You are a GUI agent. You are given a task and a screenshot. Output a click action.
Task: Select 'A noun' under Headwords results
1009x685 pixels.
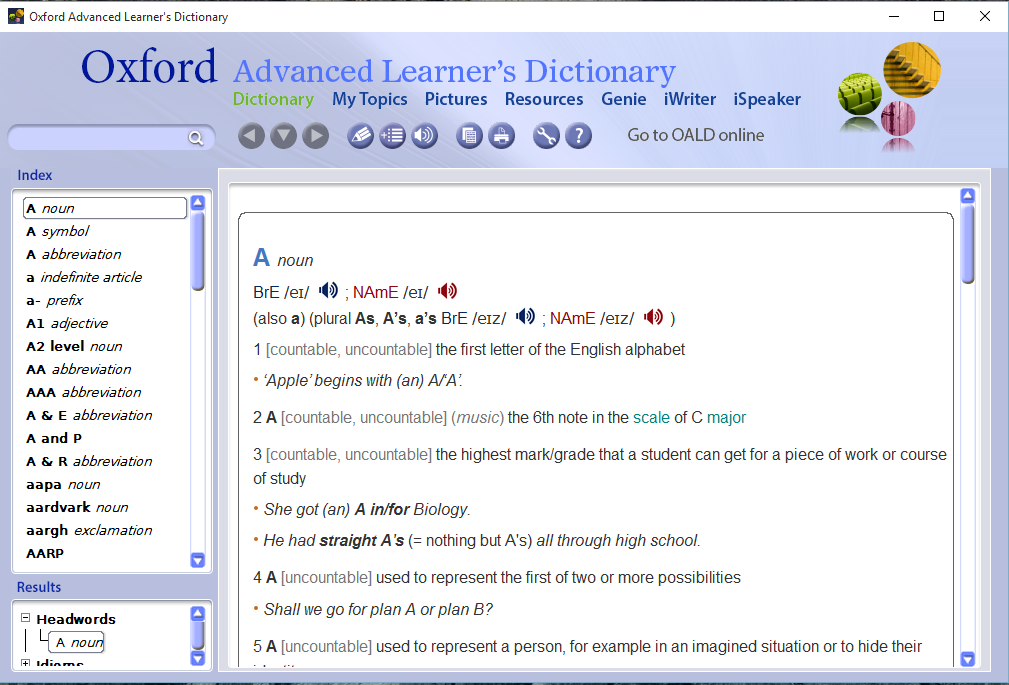(x=77, y=642)
